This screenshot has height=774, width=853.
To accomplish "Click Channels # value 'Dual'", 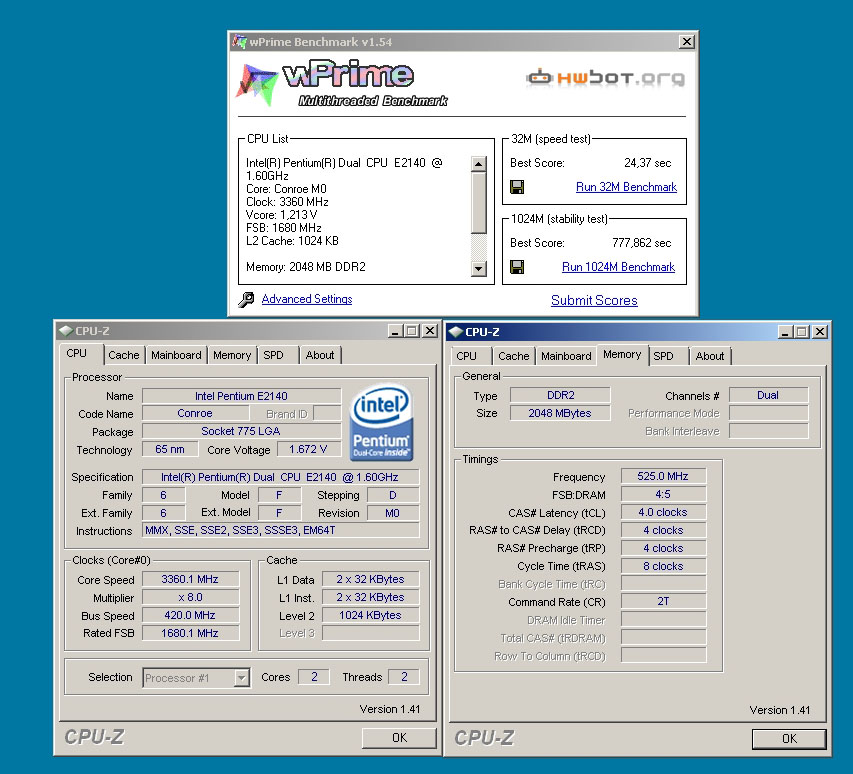I will point(768,395).
